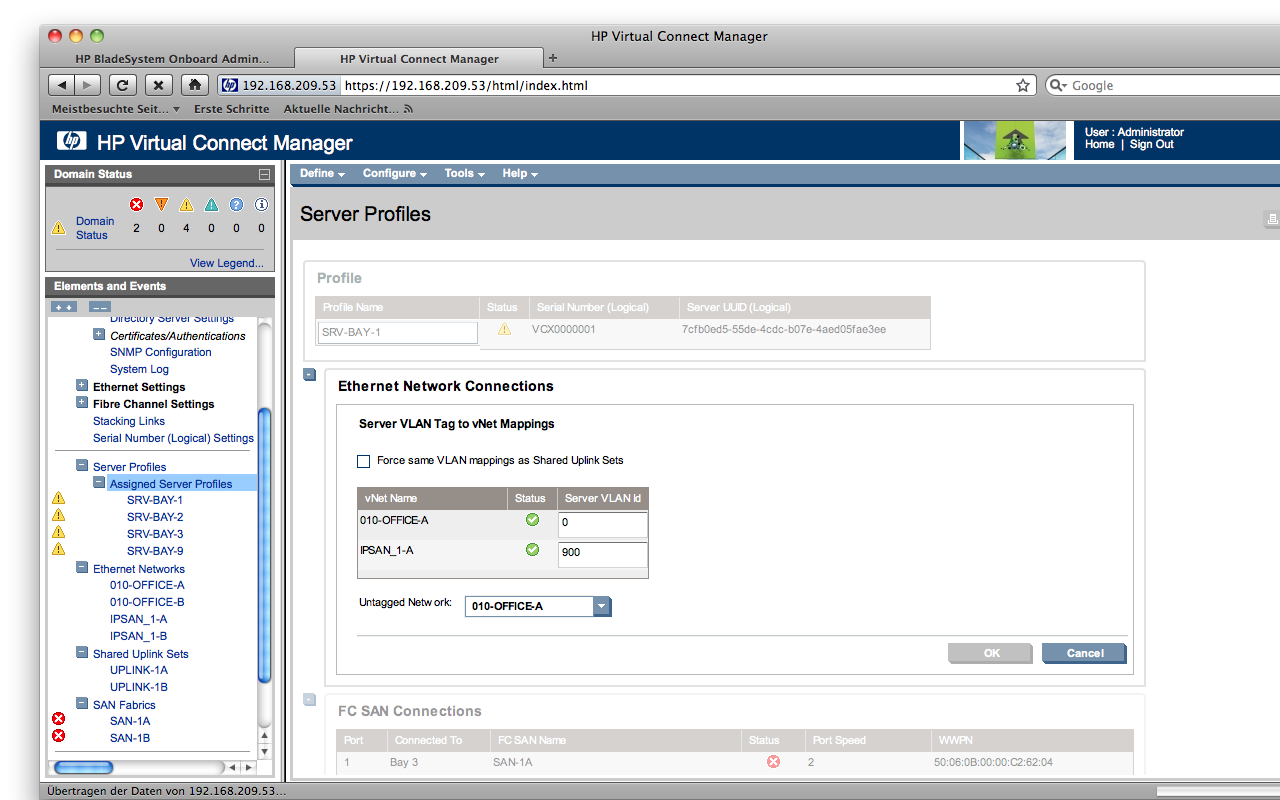Click error icon beside SAN-1A

(58, 719)
